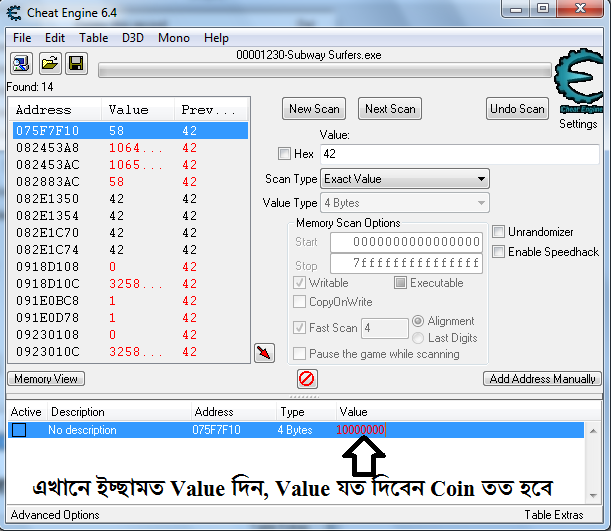This screenshot has width=611, height=531.
Task: Click the scan progress bar
Action: pyautogui.click(x=325, y=71)
